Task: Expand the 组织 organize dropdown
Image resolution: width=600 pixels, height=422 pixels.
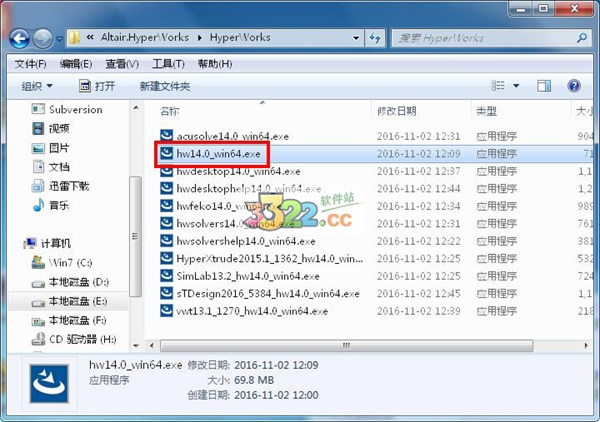Action: [x=37, y=86]
